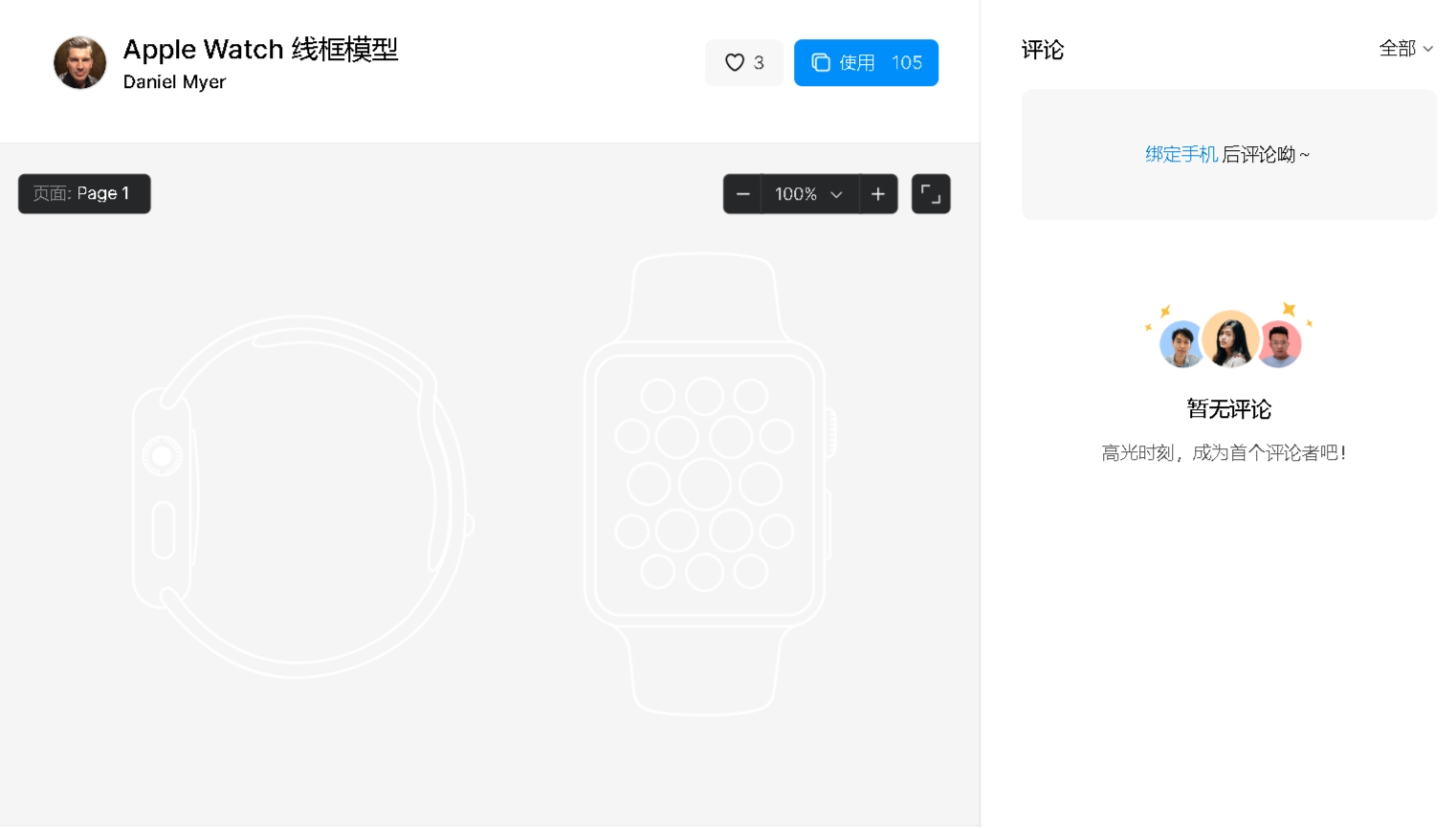Open the 页面: Page 1 selector
The width and height of the screenshot is (1456, 828).
84,194
